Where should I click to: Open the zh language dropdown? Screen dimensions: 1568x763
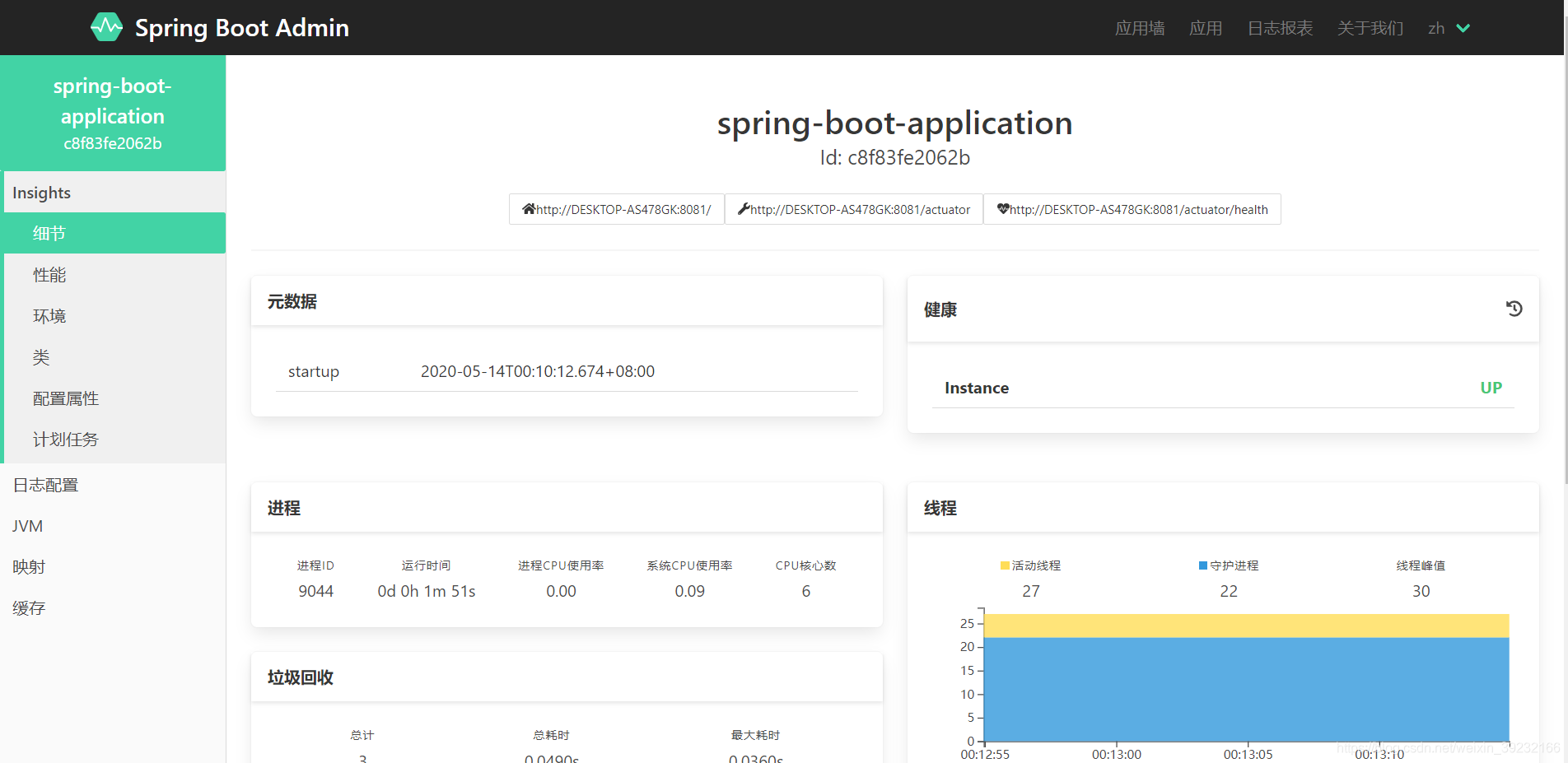coord(1449,28)
